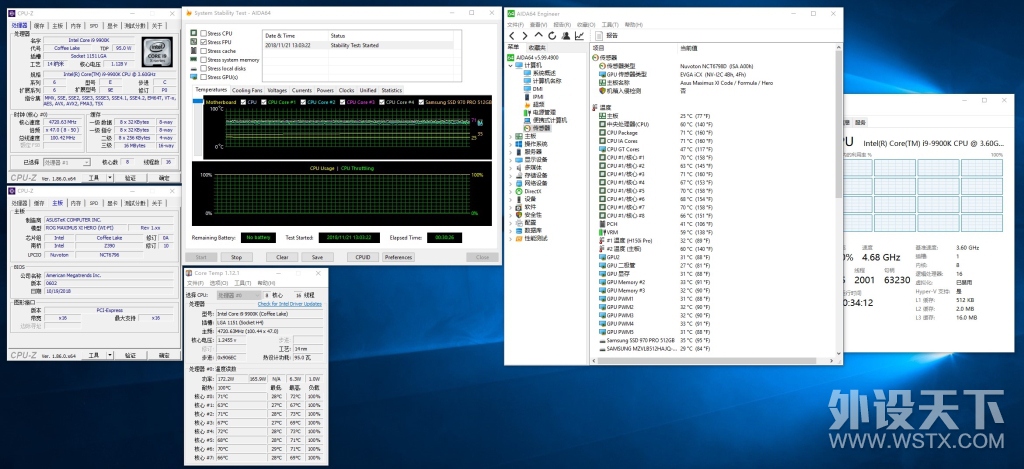
Task: Select 传感器 sensor node in AIDA64 tree
Action: click(x=537, y=128)
